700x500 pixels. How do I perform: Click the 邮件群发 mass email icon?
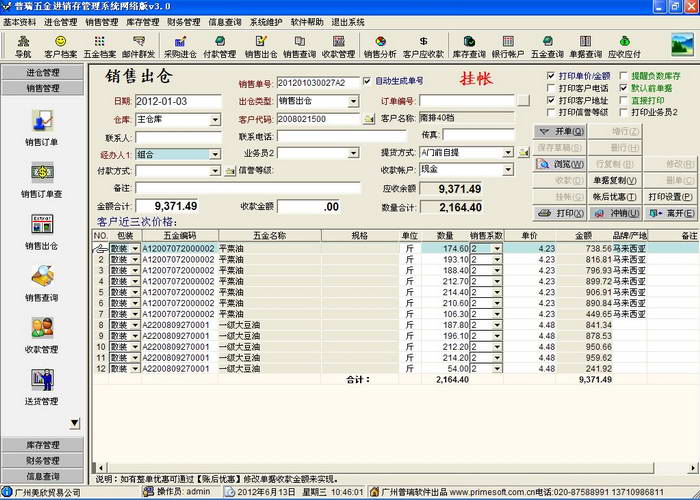click(x=139, y=46)
